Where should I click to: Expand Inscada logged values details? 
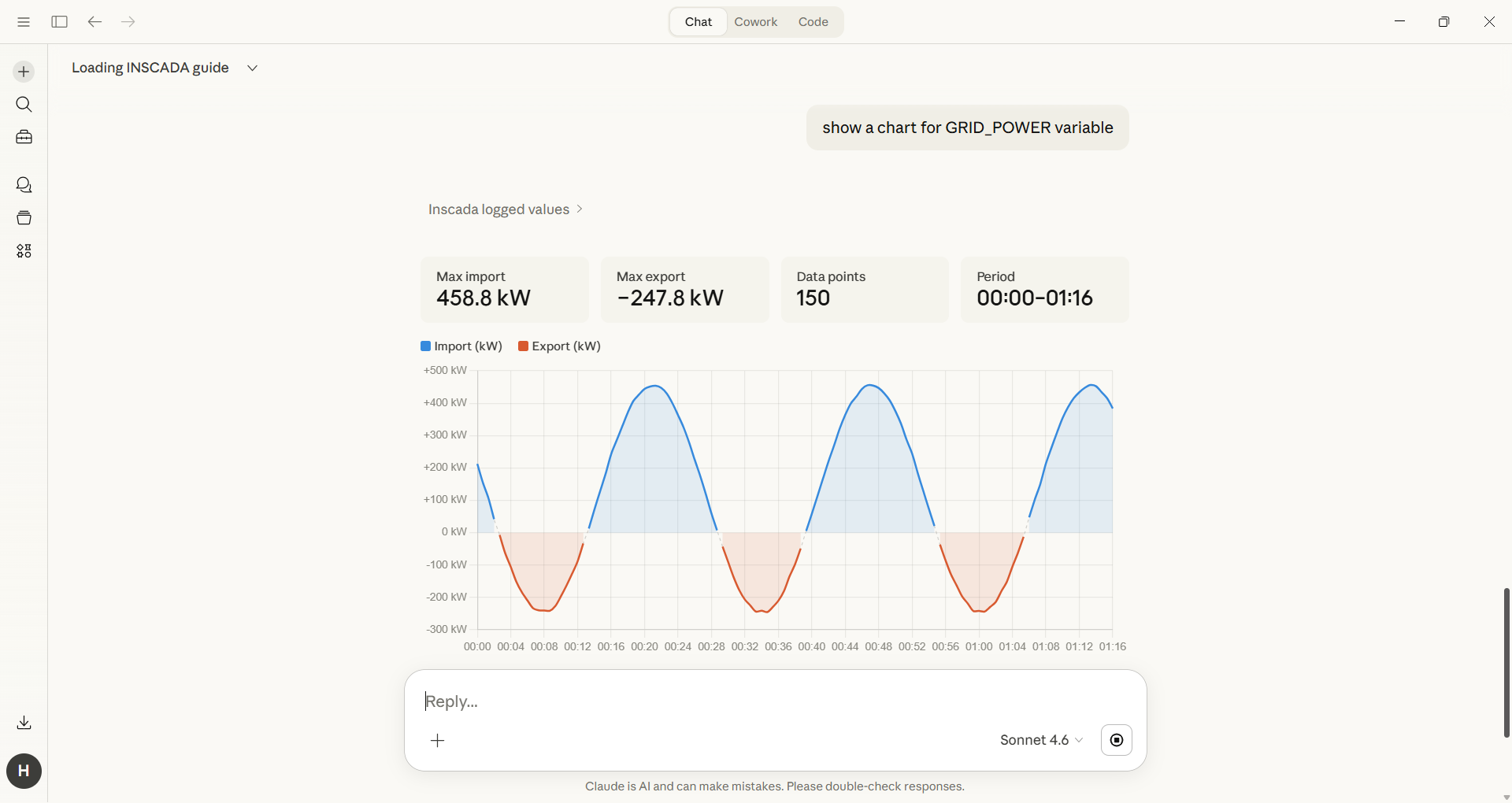(x=505, y=209)
